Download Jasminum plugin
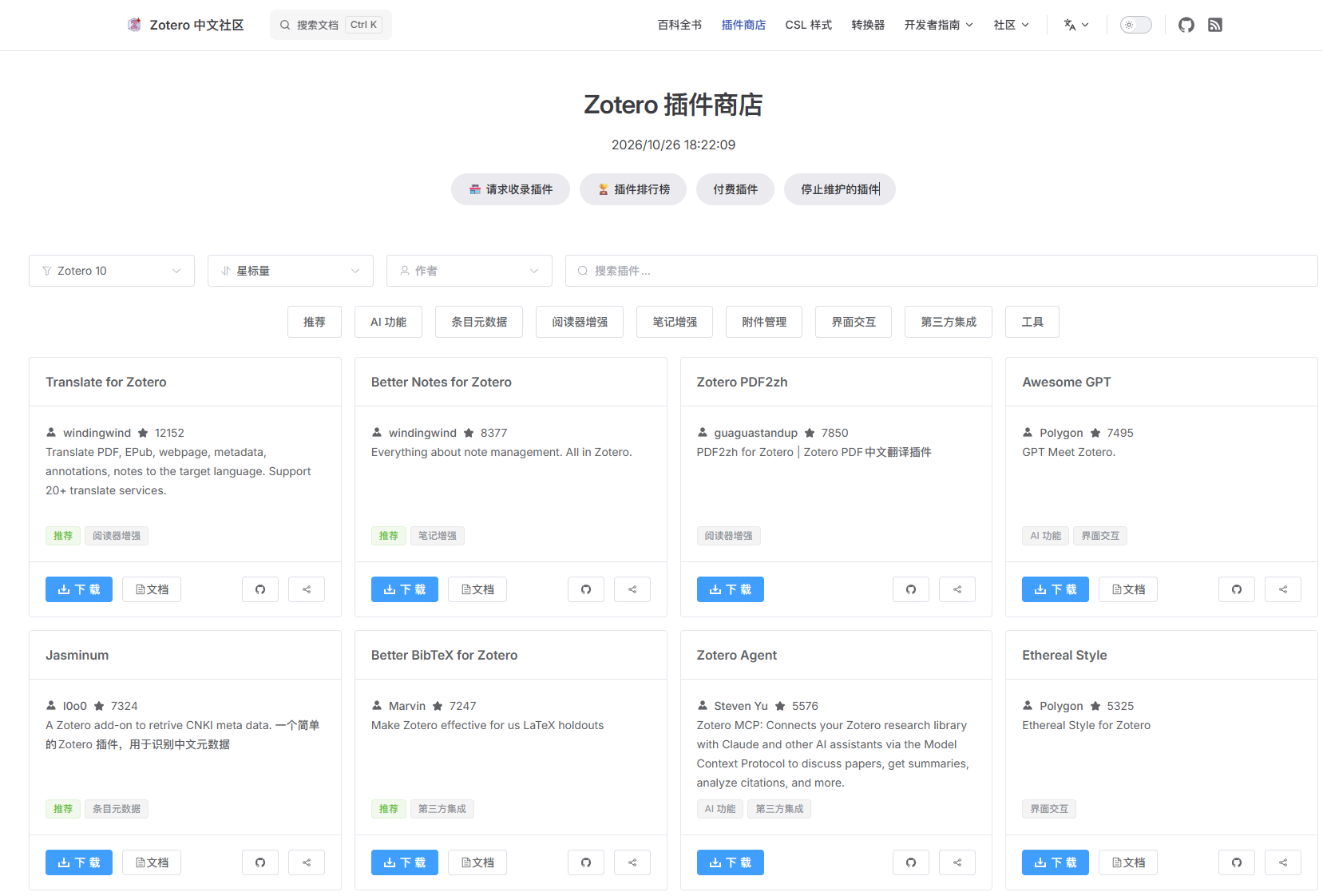The width and height of the screenshot is (1323, 896). point(79,862)
